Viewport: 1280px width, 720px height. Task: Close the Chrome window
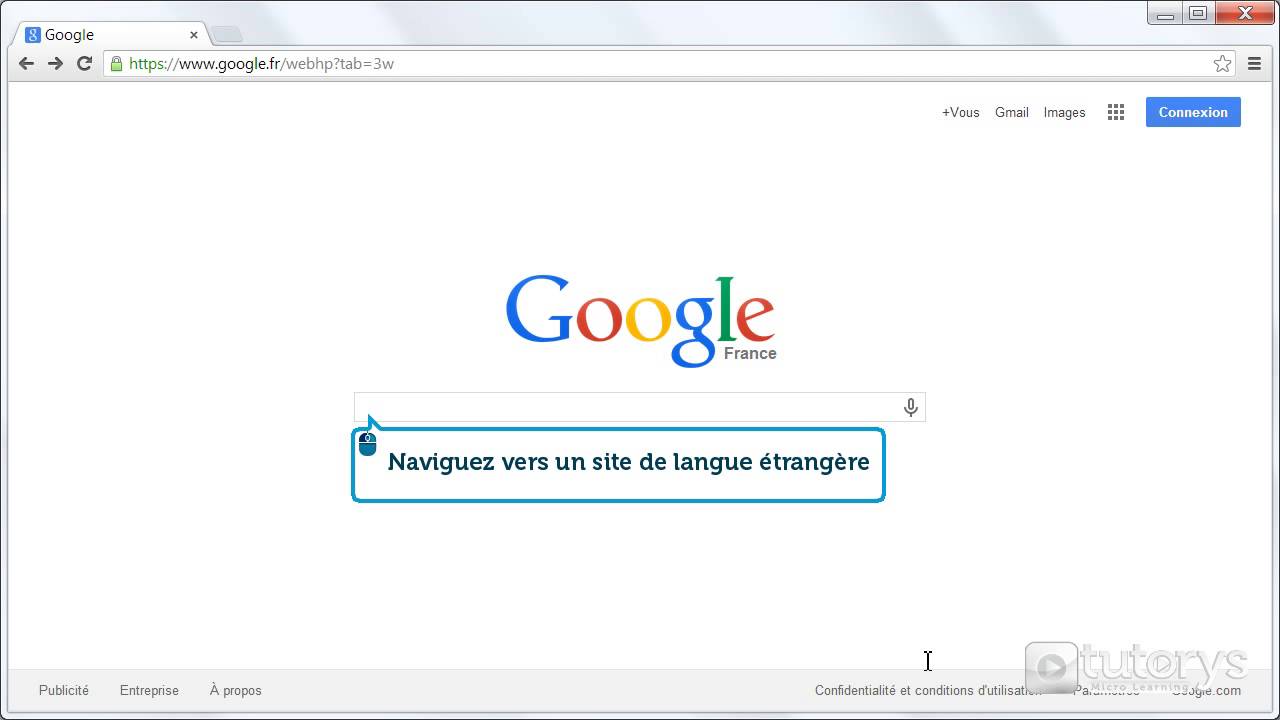point(1245,13)
